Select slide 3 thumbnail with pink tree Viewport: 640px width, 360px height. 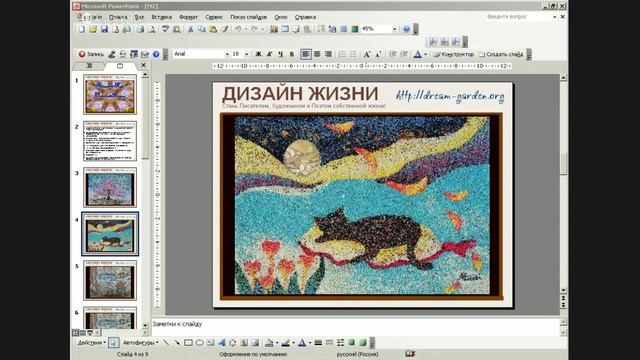(x=110, y=187)
